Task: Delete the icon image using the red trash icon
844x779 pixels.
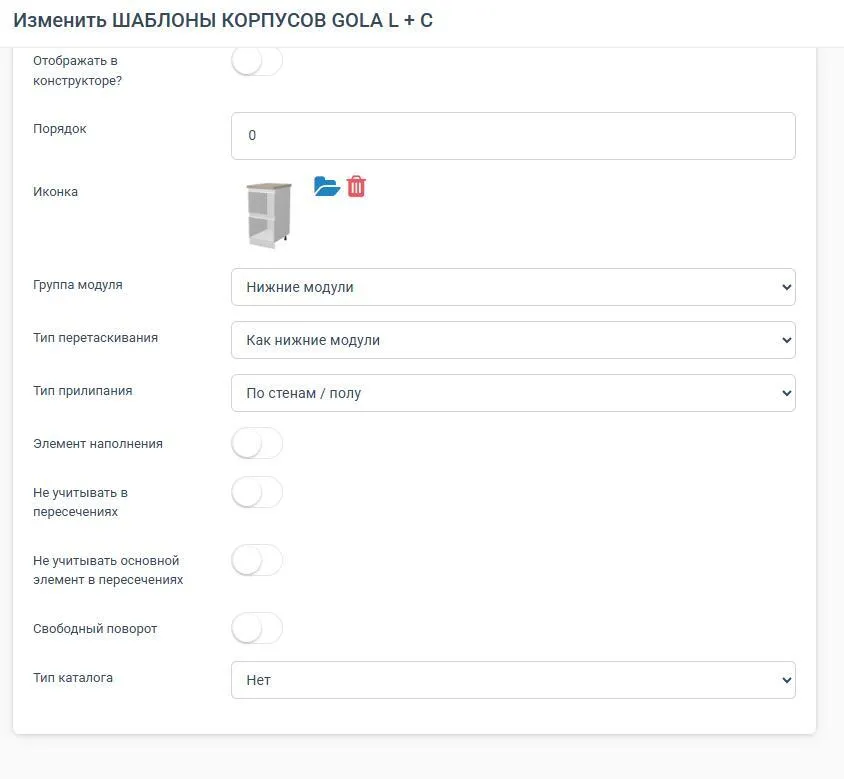Action: click(x=356, y=186)
